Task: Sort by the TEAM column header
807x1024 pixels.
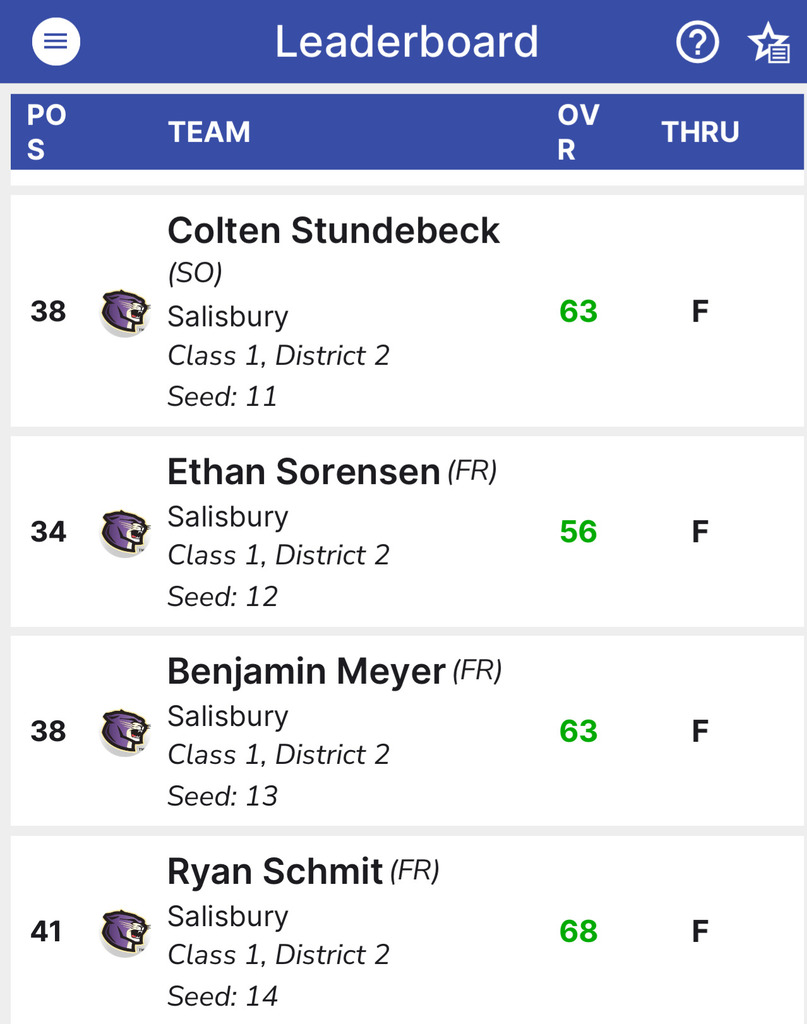Action: tap(209, 132)
